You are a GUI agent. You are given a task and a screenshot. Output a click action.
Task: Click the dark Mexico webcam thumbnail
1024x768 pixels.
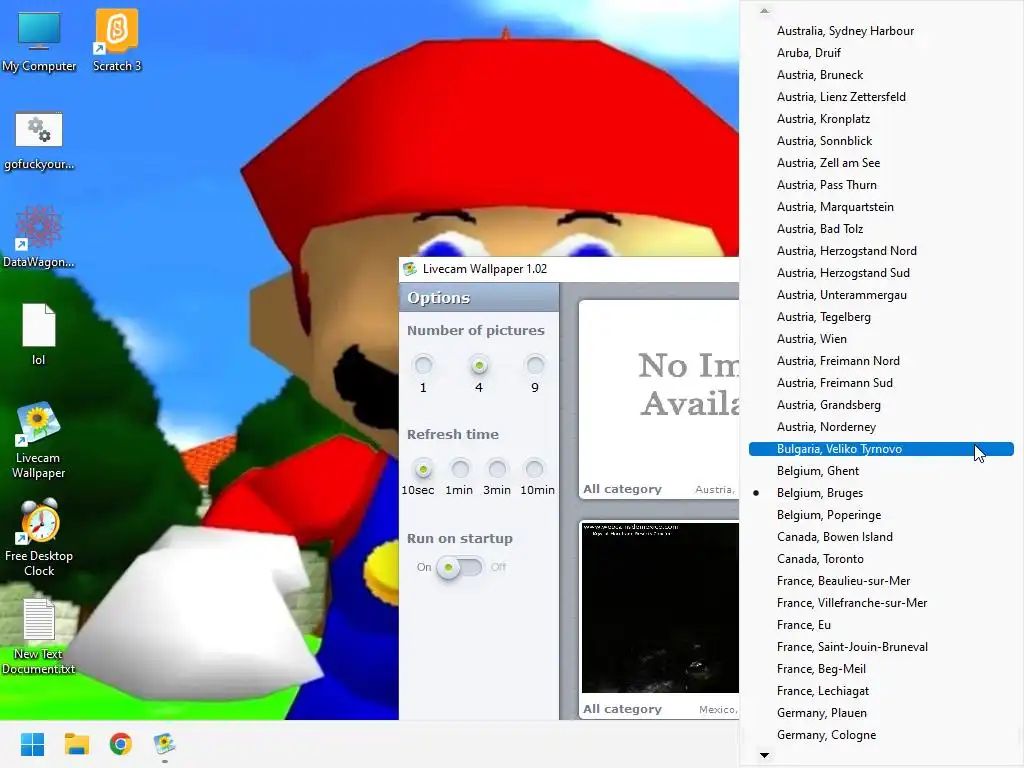pyautogui.click(x=660, y=607)
